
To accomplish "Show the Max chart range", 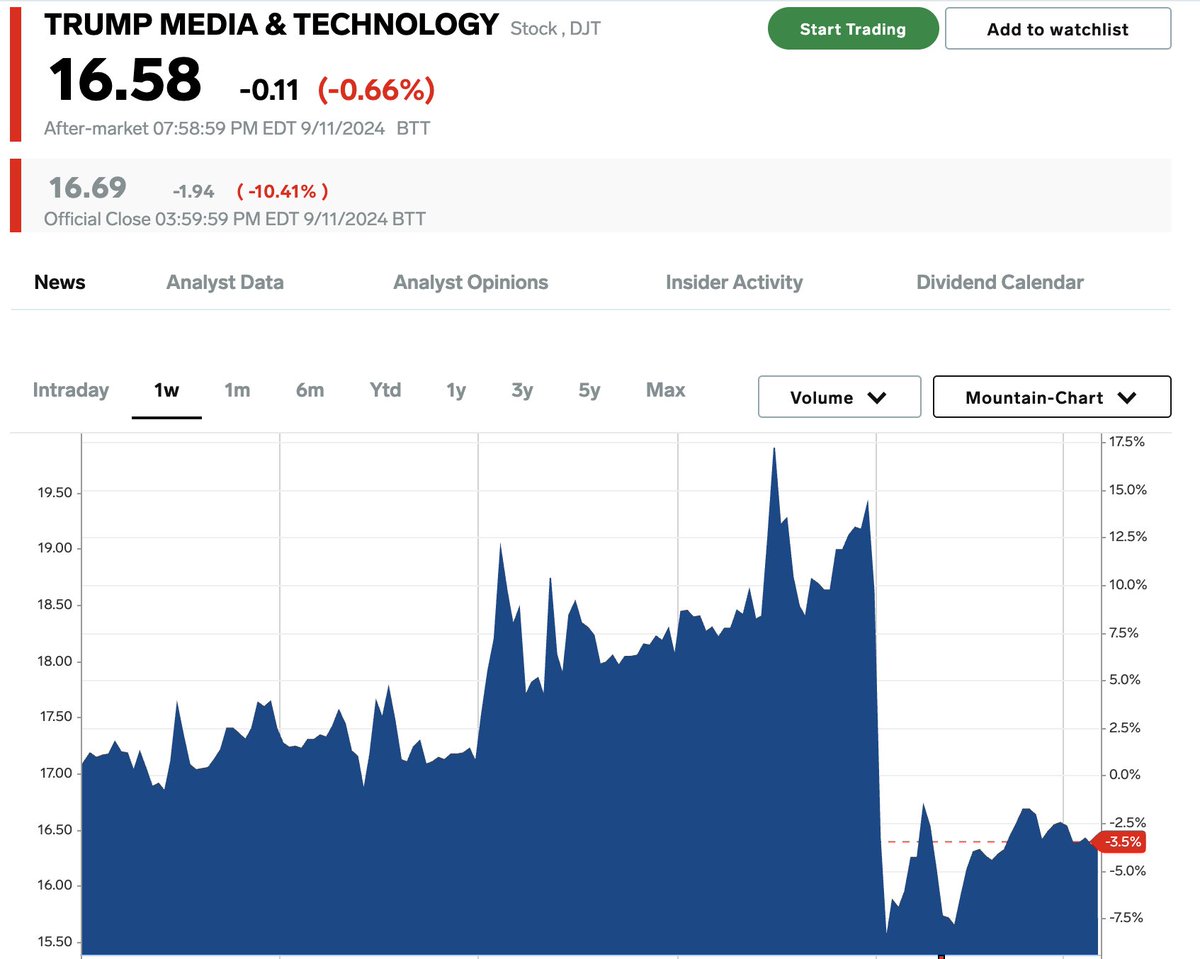I will click(x=666, y=390).
